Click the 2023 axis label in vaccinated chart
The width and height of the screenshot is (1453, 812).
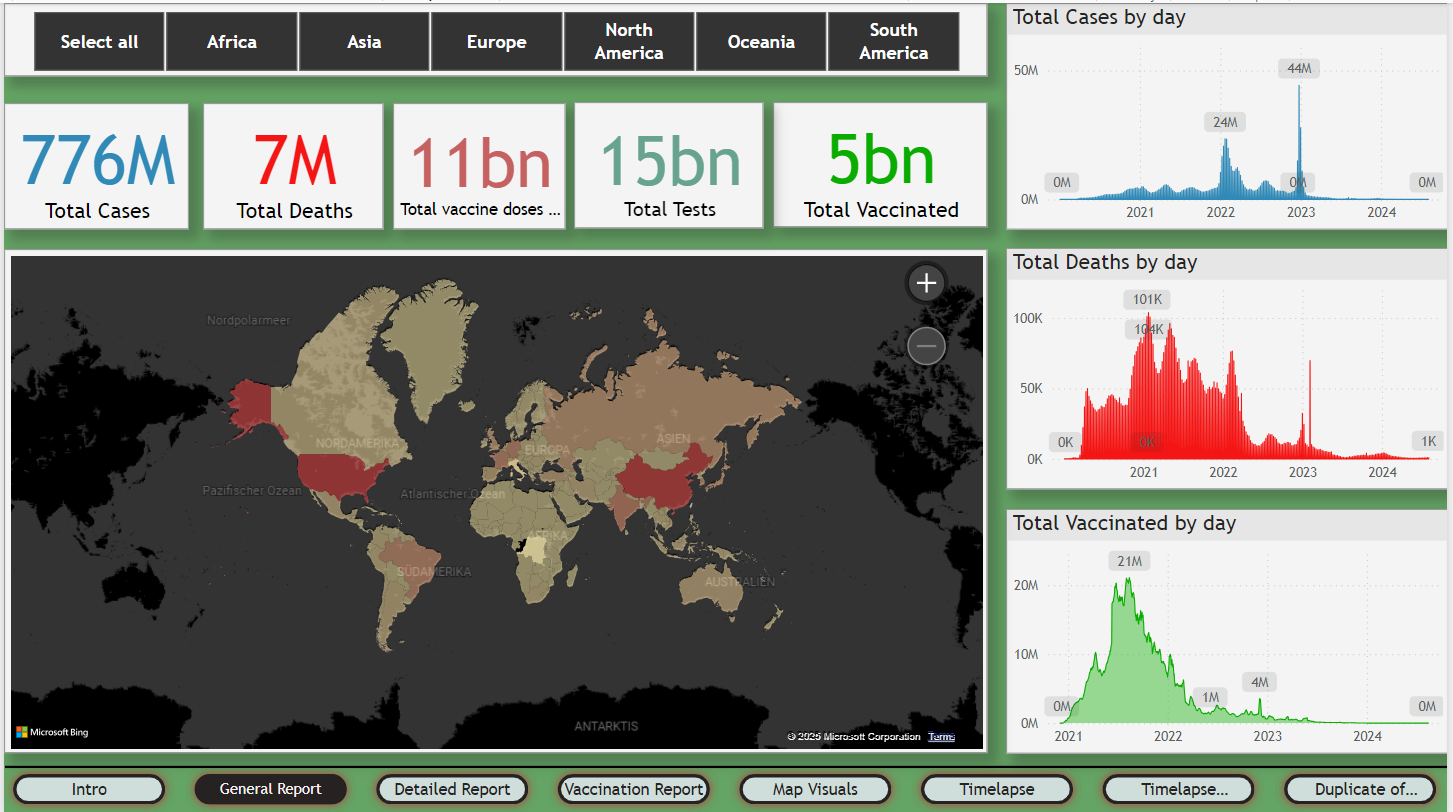click(x=1268, y=736)
